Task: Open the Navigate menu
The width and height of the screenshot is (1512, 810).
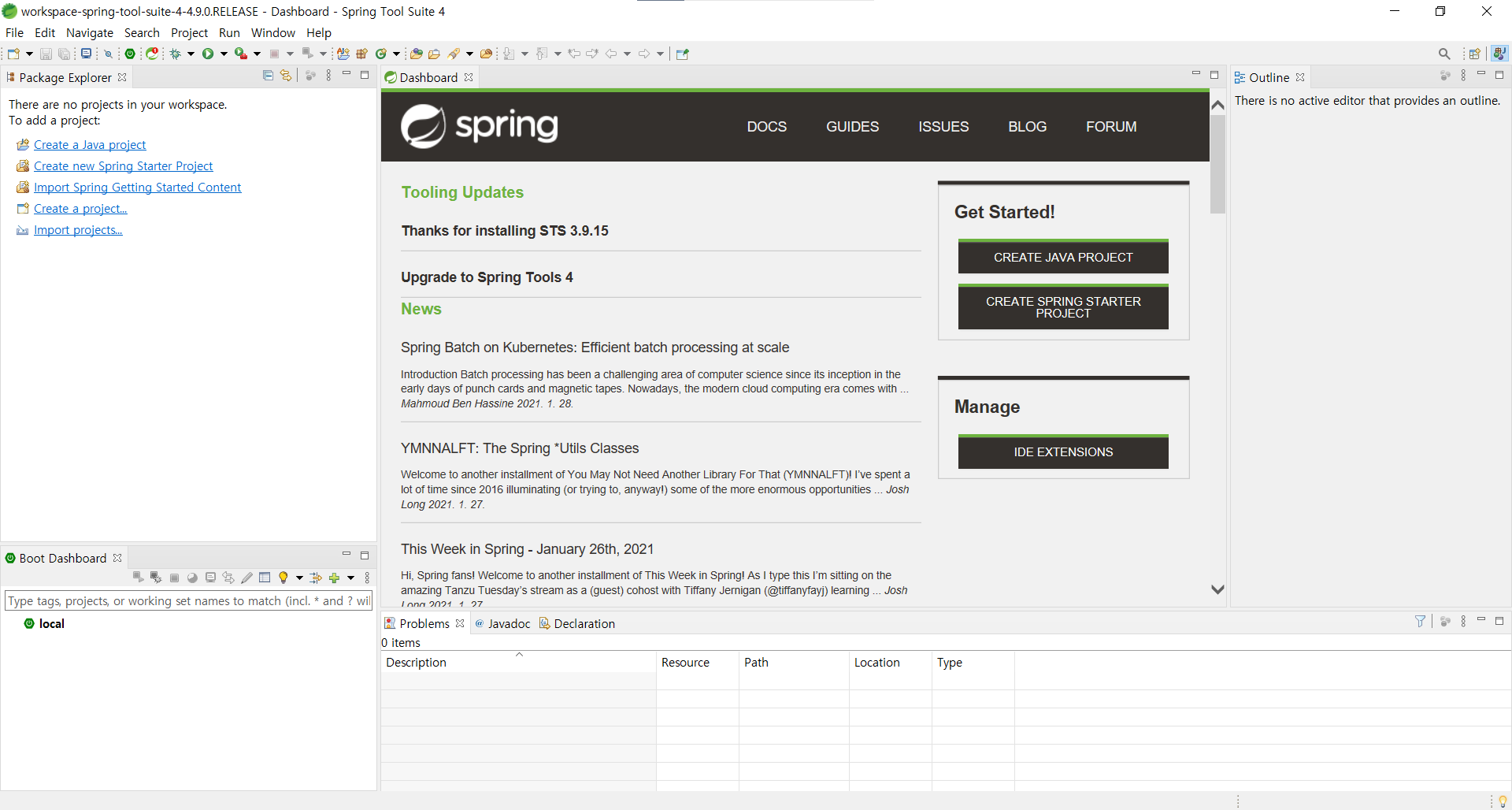Action: tap(90, 32)
